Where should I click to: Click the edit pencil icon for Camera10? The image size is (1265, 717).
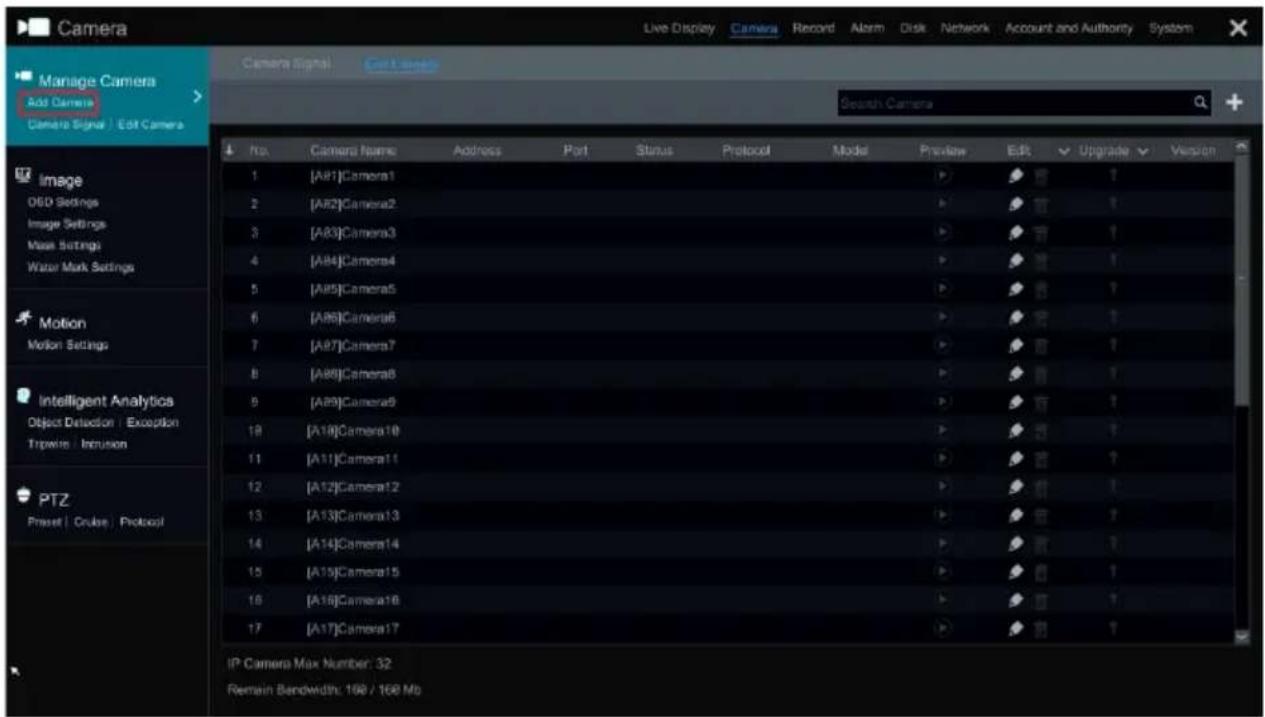(1015, 429)
